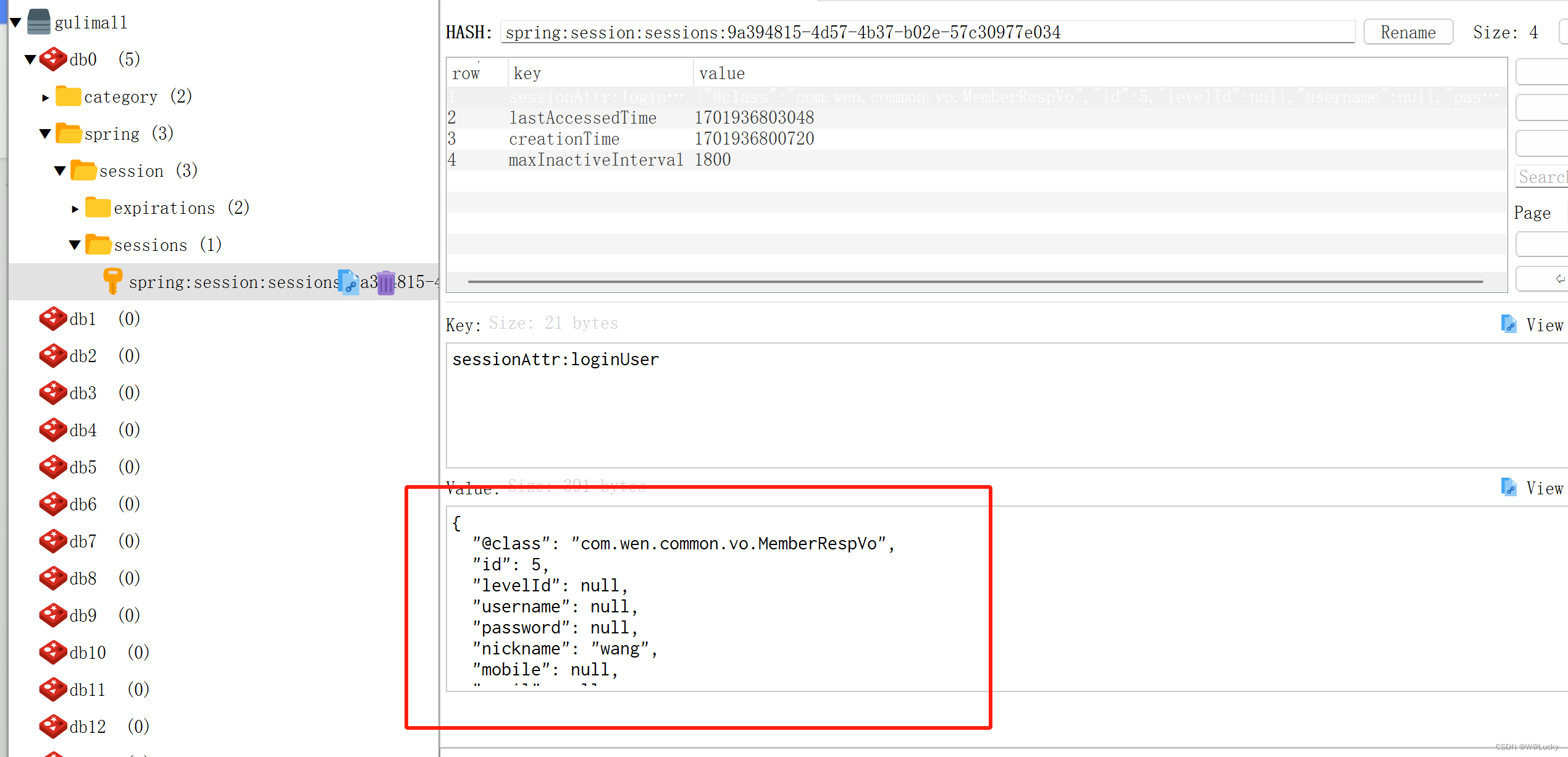Image resolution: width=1568 pixels, height=757 pixels.
Task: Expand the expirations folder
Action: click(75, 209)
